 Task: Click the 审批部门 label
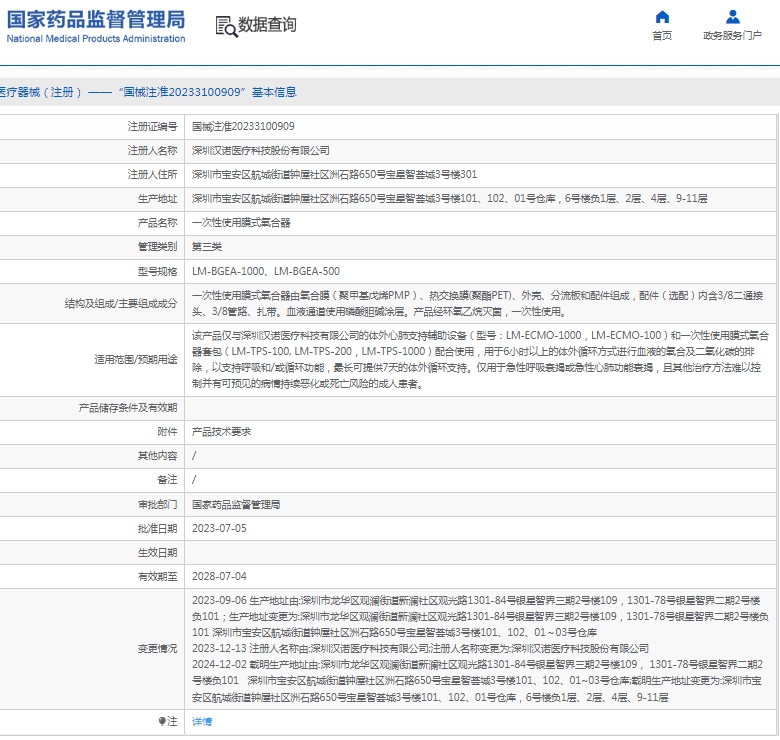[157, 504]
